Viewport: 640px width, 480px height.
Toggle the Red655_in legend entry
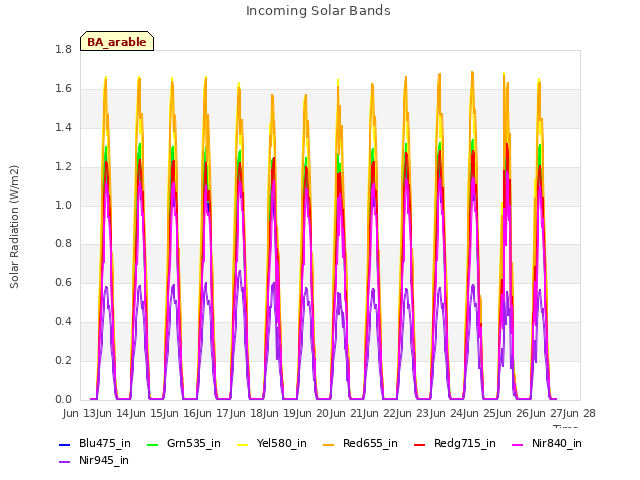point(360,443)
